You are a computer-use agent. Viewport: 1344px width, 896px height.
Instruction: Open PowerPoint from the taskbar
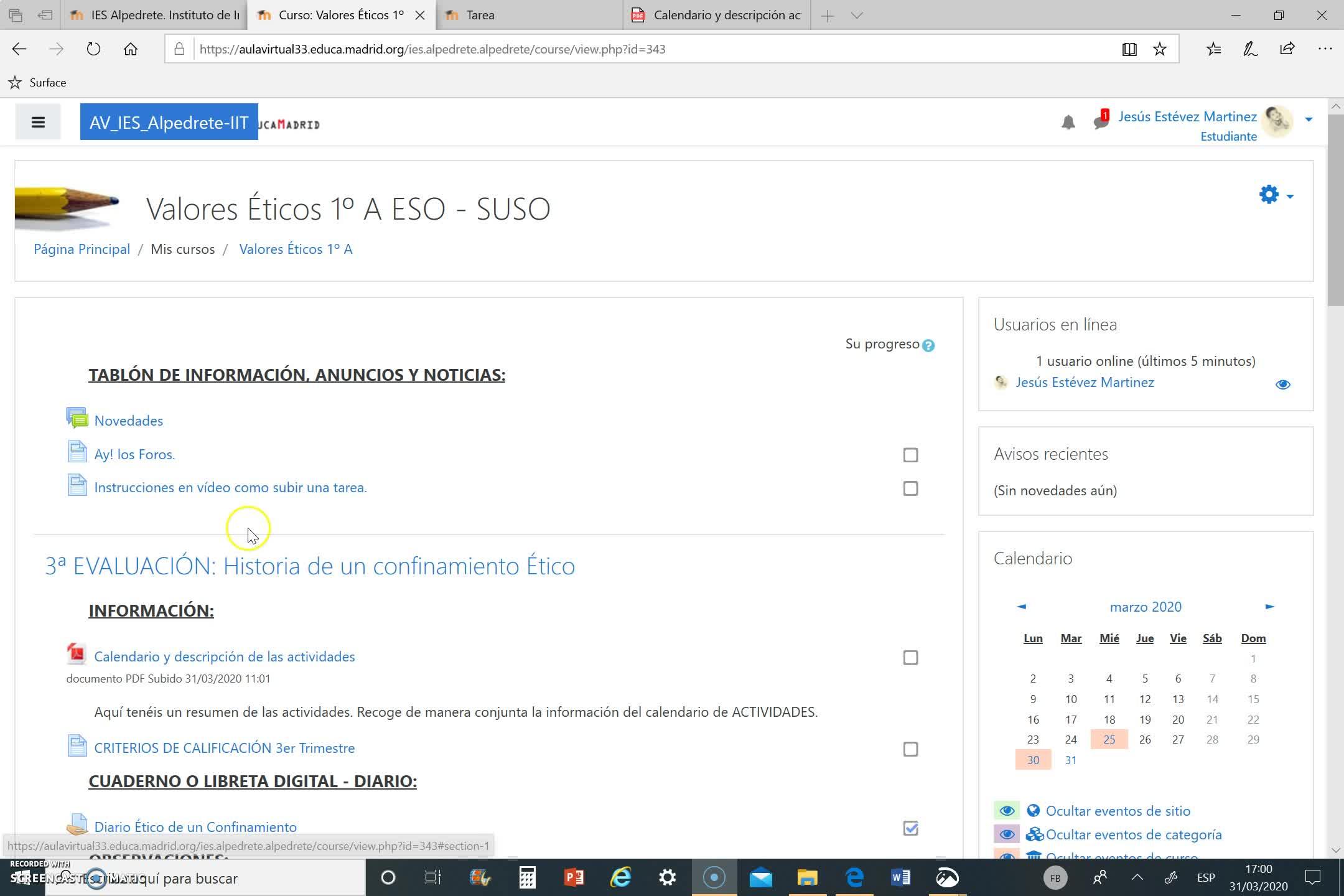(574, 878)
